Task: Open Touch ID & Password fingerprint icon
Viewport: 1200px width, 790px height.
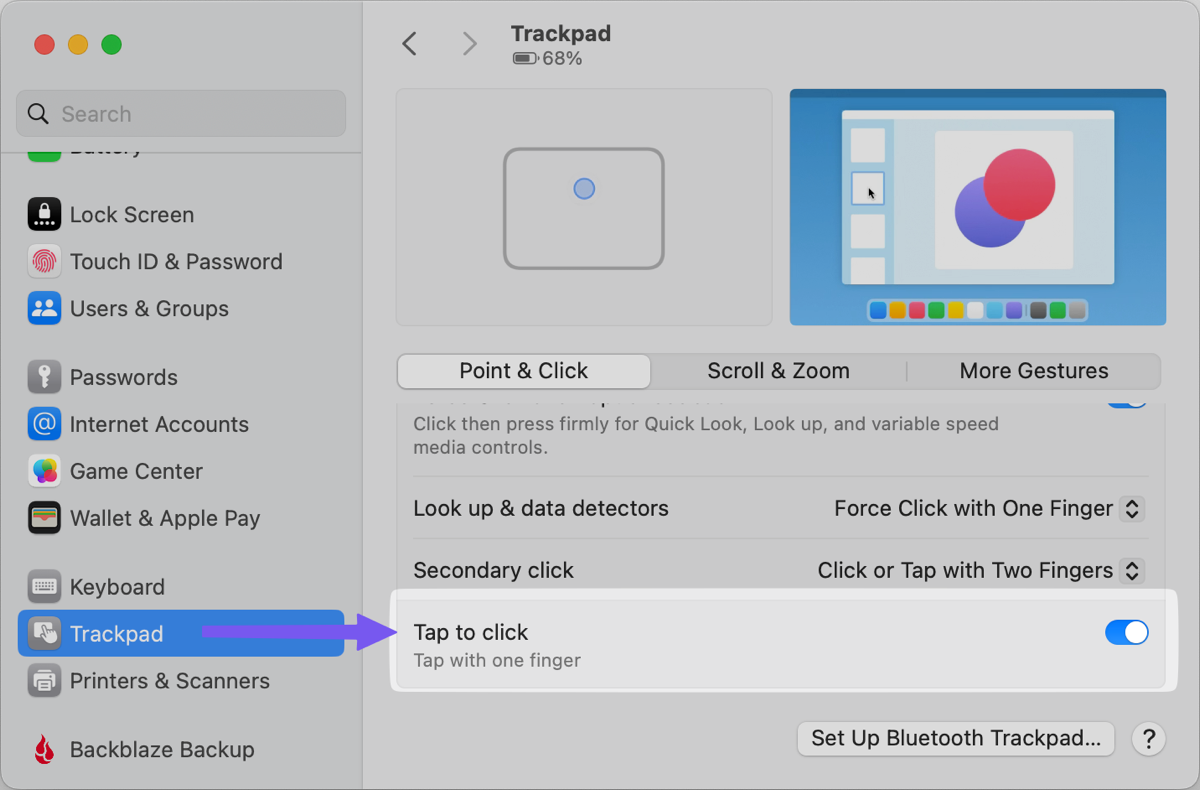Action: point(44,261)
